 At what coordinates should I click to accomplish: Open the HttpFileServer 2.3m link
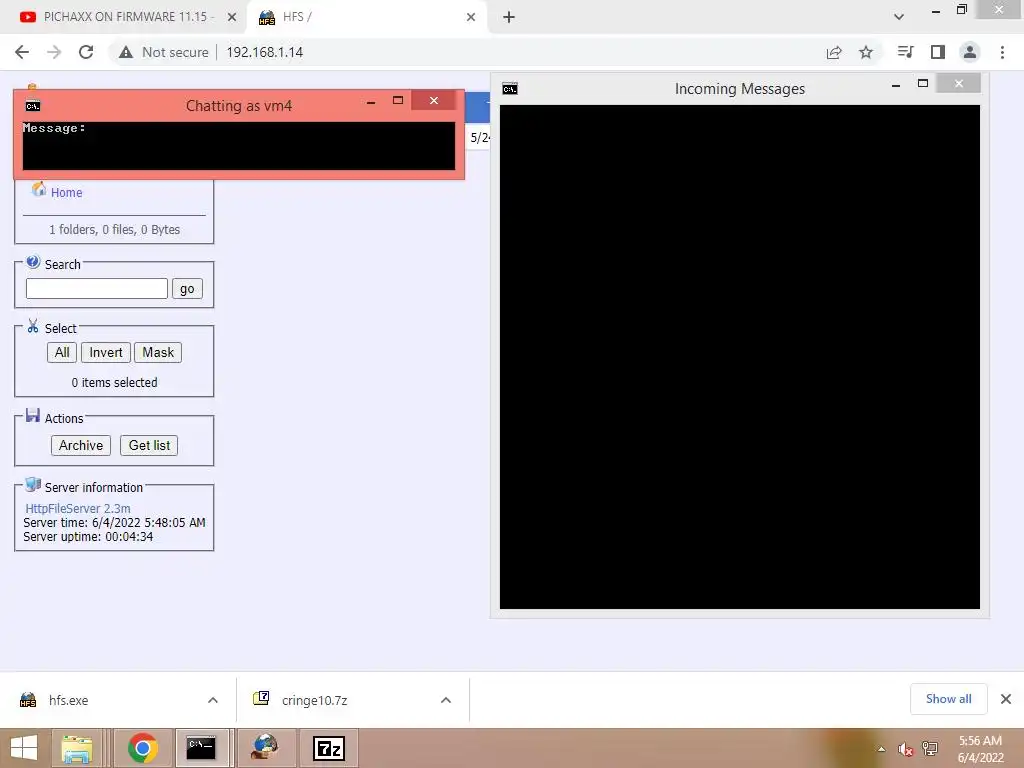(x=78, y=508)
